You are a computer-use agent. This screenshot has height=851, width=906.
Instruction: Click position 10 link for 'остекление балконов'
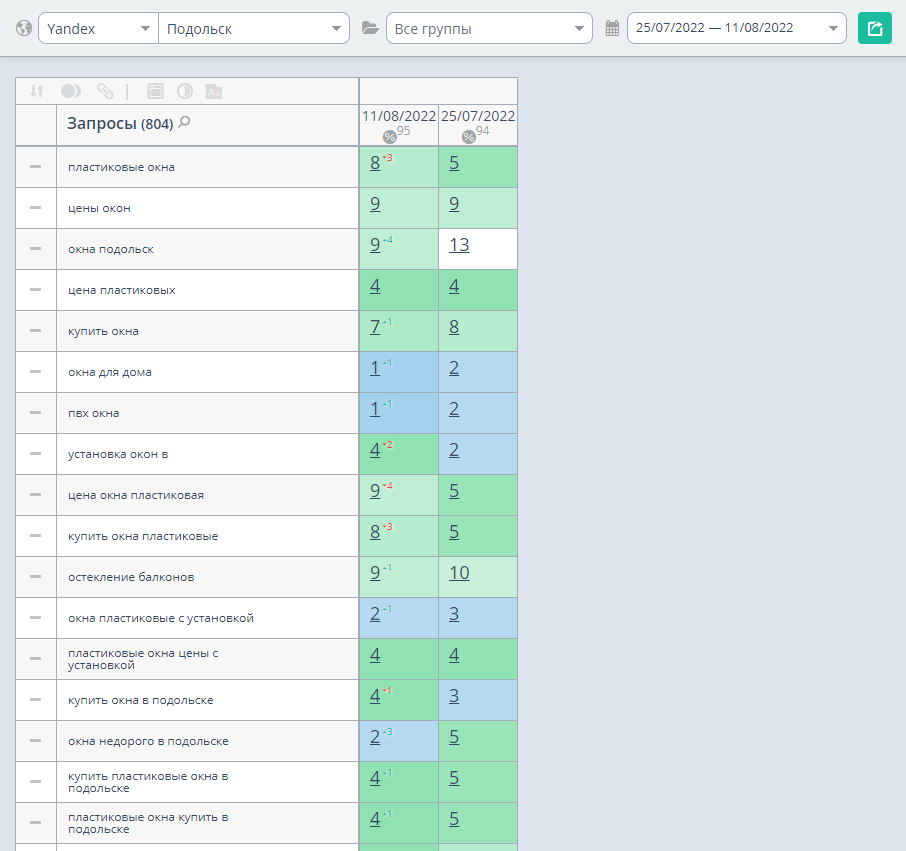[x=458, y=573]
